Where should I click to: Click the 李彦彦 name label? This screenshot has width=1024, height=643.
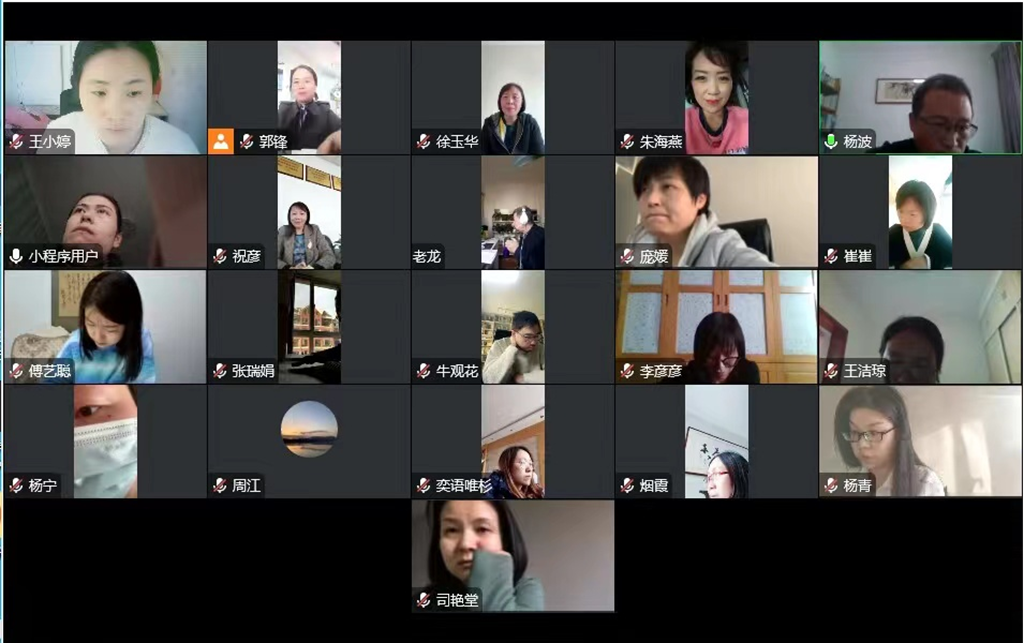(661, 371)
